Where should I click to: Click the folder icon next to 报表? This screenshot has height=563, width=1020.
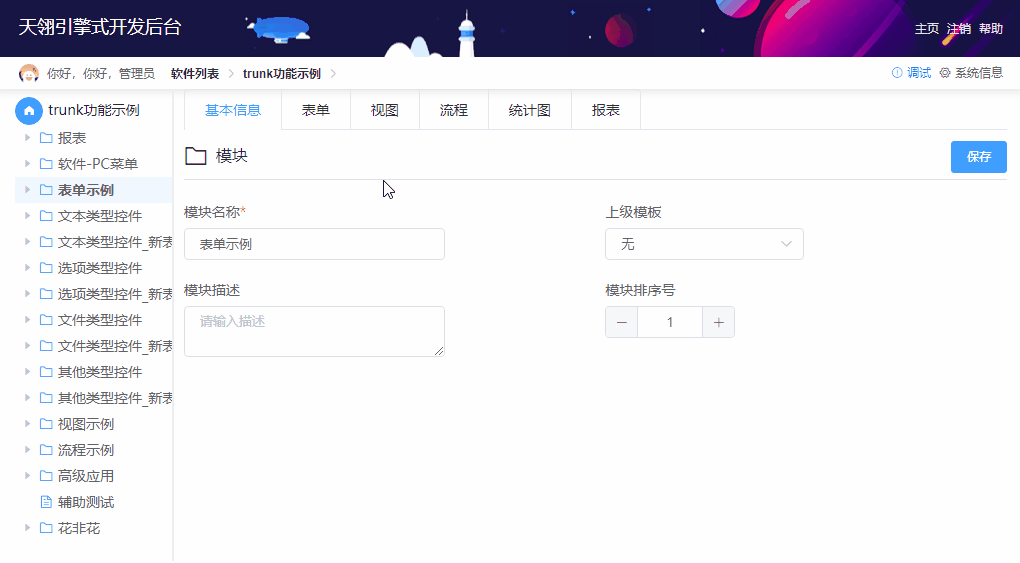(x=46, y=138)
